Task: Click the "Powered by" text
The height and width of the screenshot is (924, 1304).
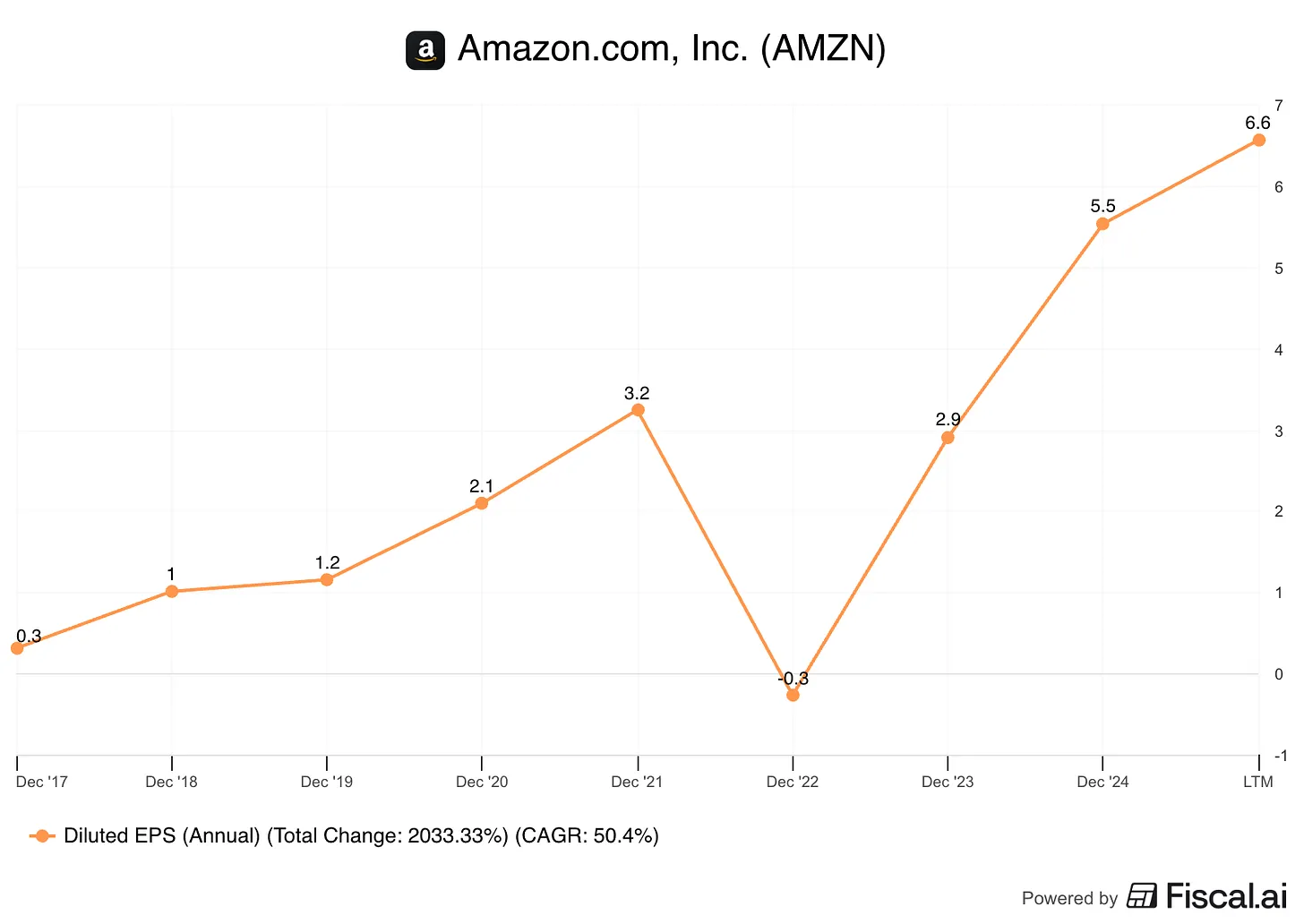Action: [x=1069, y=898]
